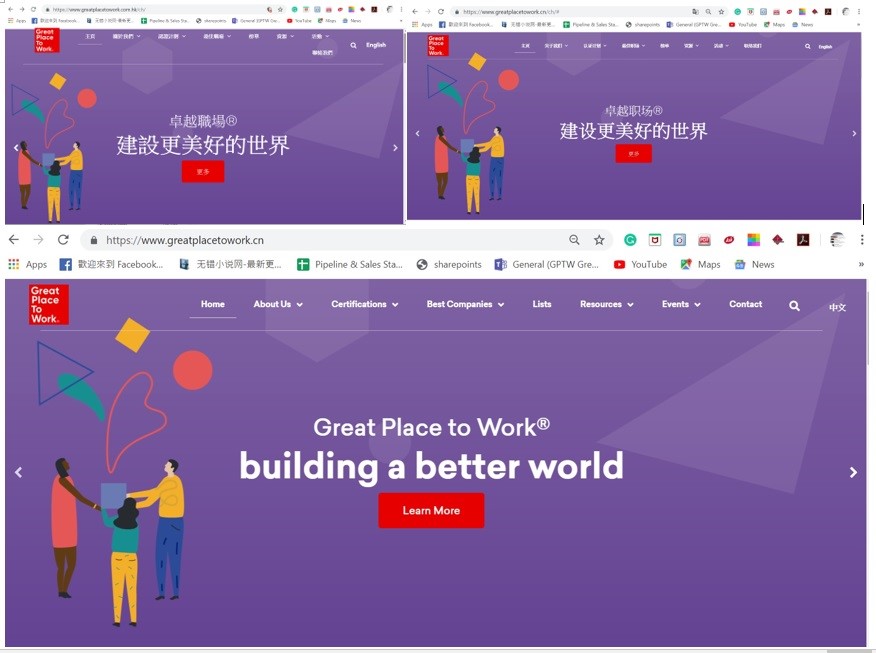Open Pipeline & Sales bookmark in bottom window
The image size is (876, 653).
[350, 264]
